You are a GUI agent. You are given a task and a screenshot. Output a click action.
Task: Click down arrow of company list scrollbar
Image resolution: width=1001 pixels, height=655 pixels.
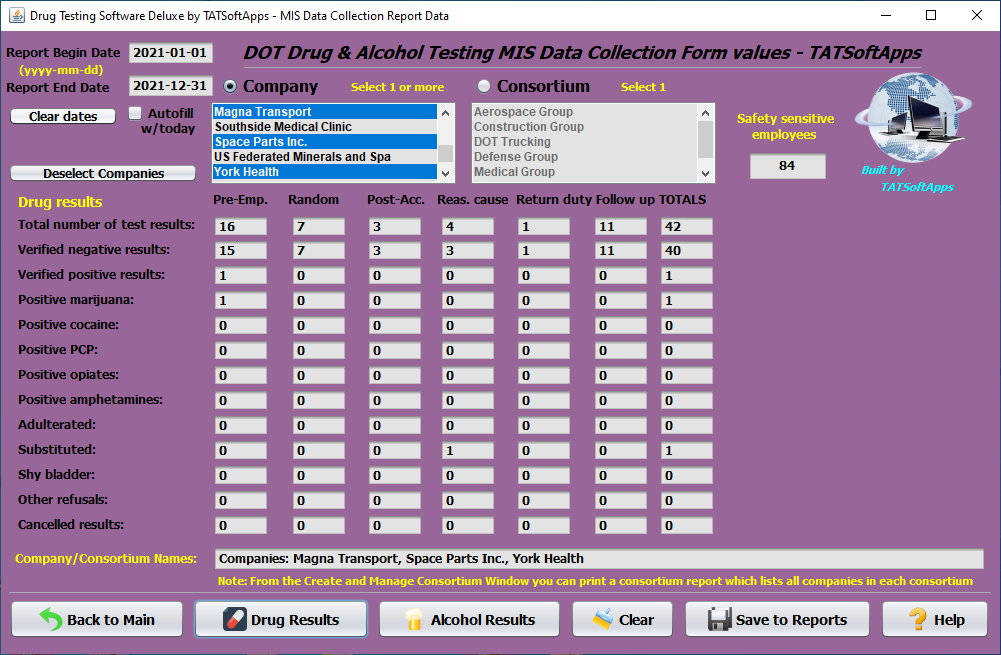click(x=446, y=173)
